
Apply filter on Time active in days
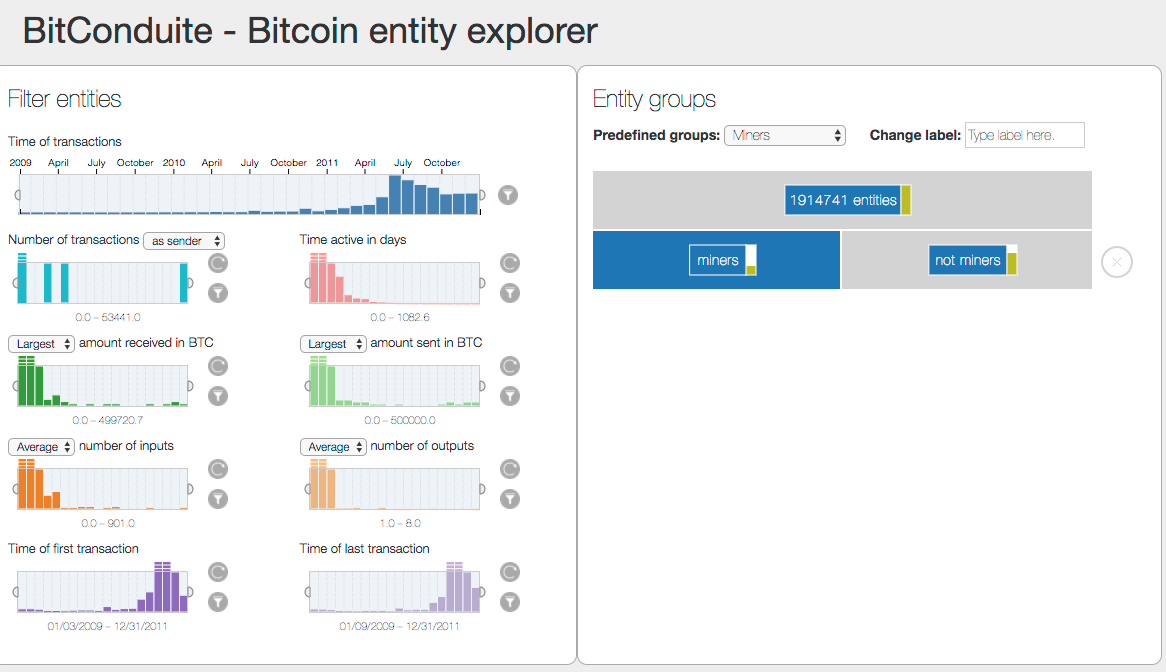click(x=510, y=293)
